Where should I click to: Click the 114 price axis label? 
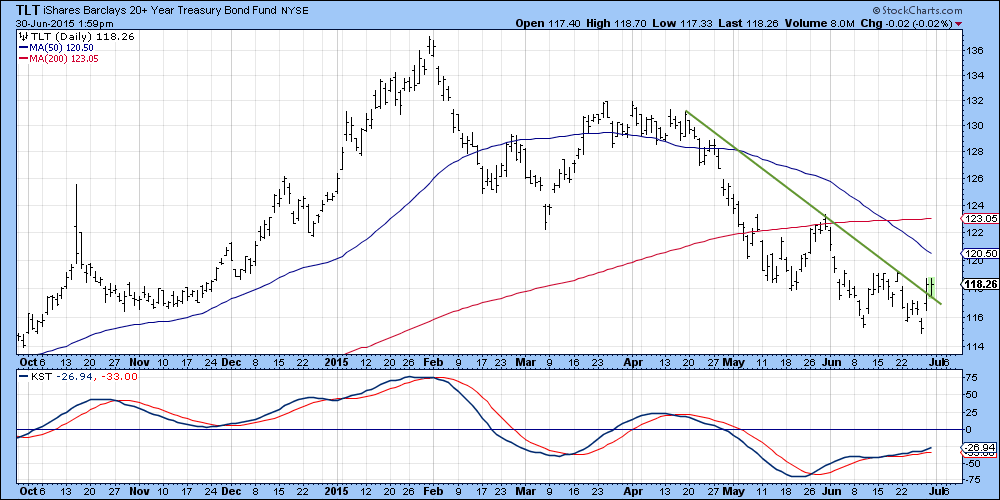click(x=974, y=346)
